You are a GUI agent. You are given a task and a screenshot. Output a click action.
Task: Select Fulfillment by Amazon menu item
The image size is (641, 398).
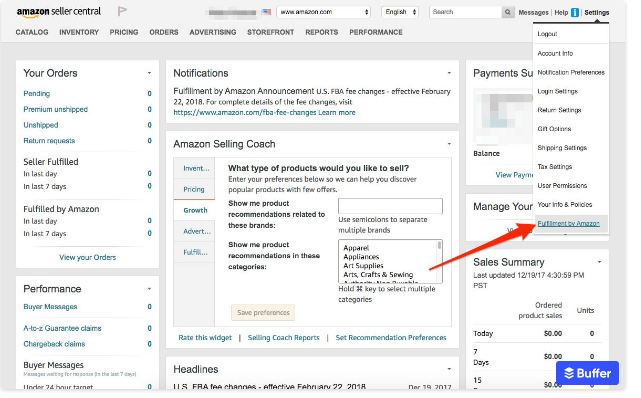(x=569, y=224)
